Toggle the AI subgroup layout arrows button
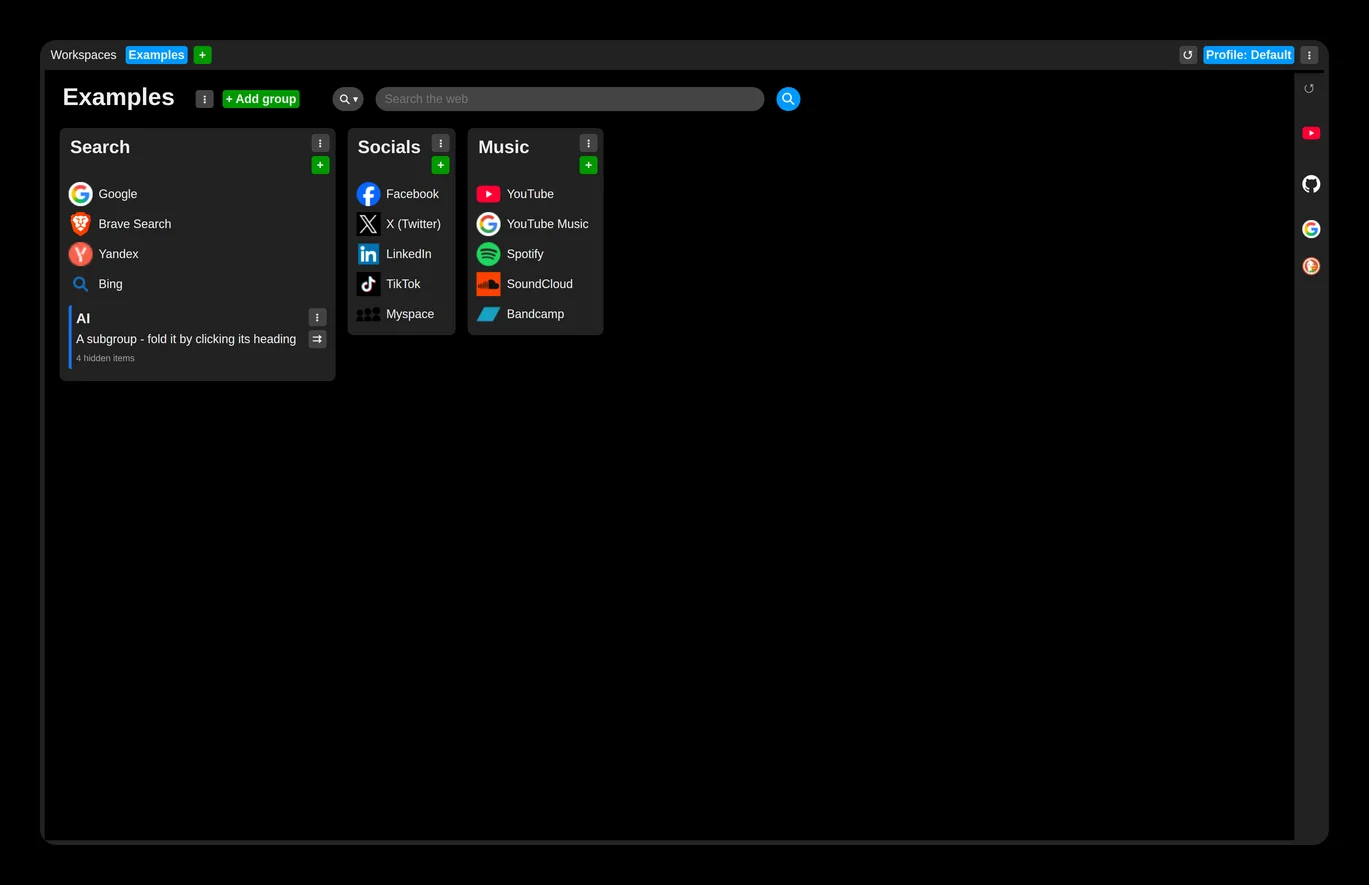Image resolution: width=1369 pixels, height=885 pixels. pos(317,339)
